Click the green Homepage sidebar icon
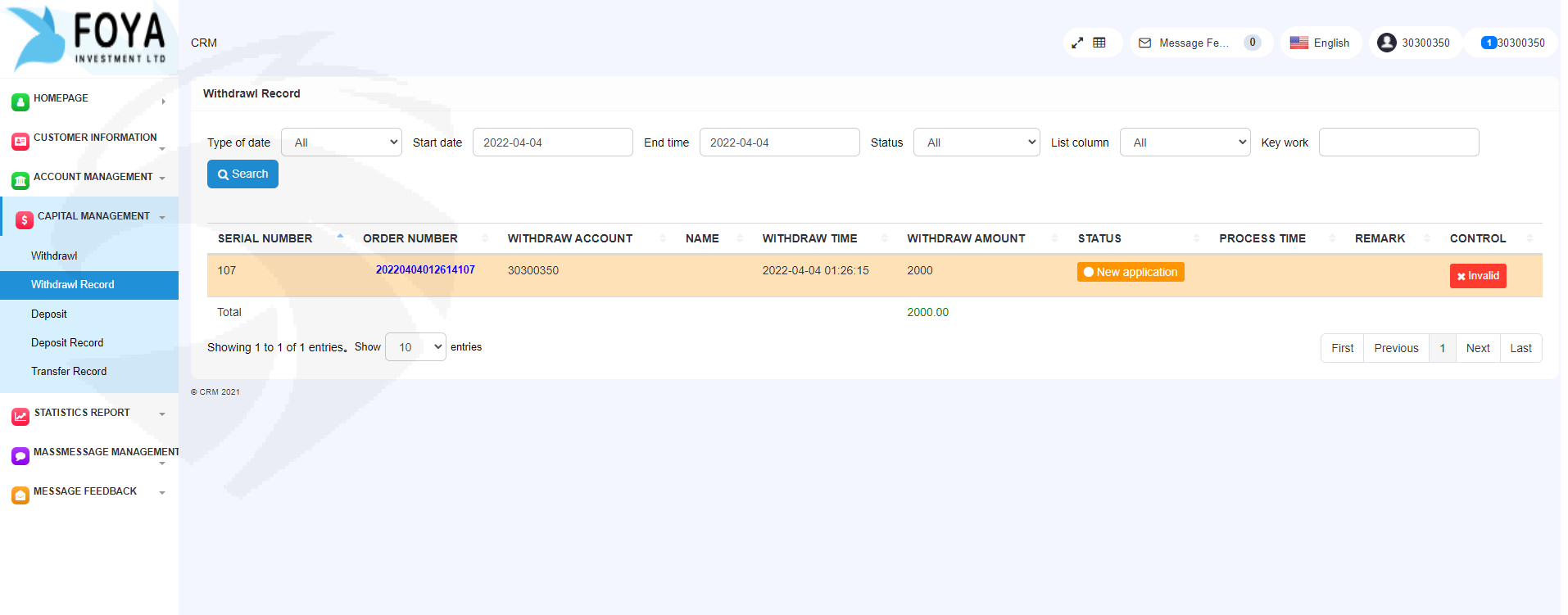1568x615 pixels. 20,102
